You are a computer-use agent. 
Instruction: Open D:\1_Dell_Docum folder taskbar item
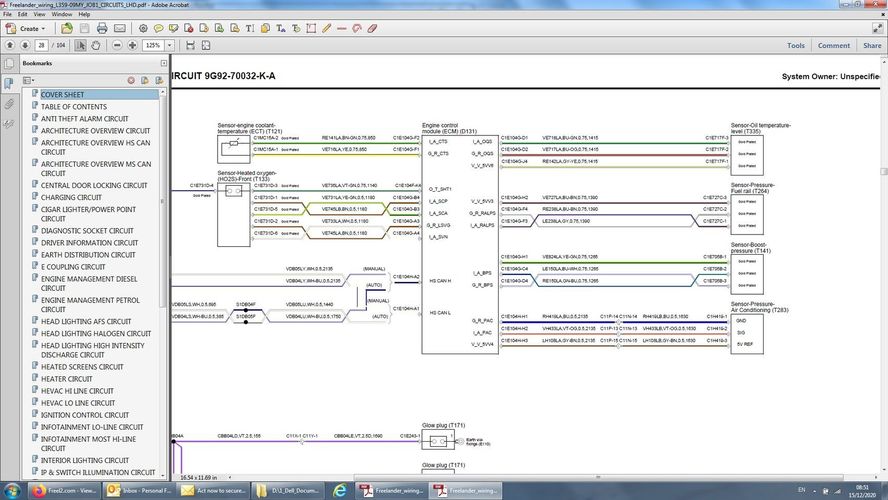pos(288,490)
